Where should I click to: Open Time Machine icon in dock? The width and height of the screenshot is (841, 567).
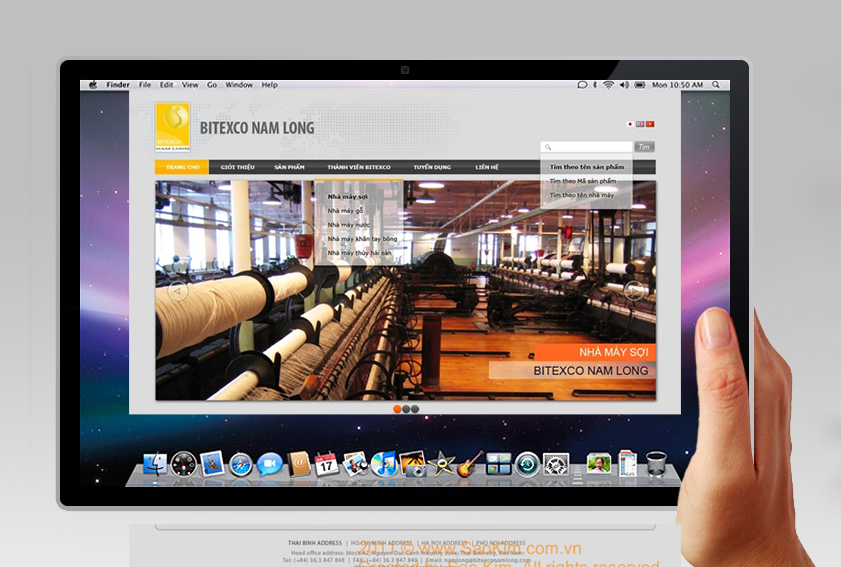(x=527, y=465)
